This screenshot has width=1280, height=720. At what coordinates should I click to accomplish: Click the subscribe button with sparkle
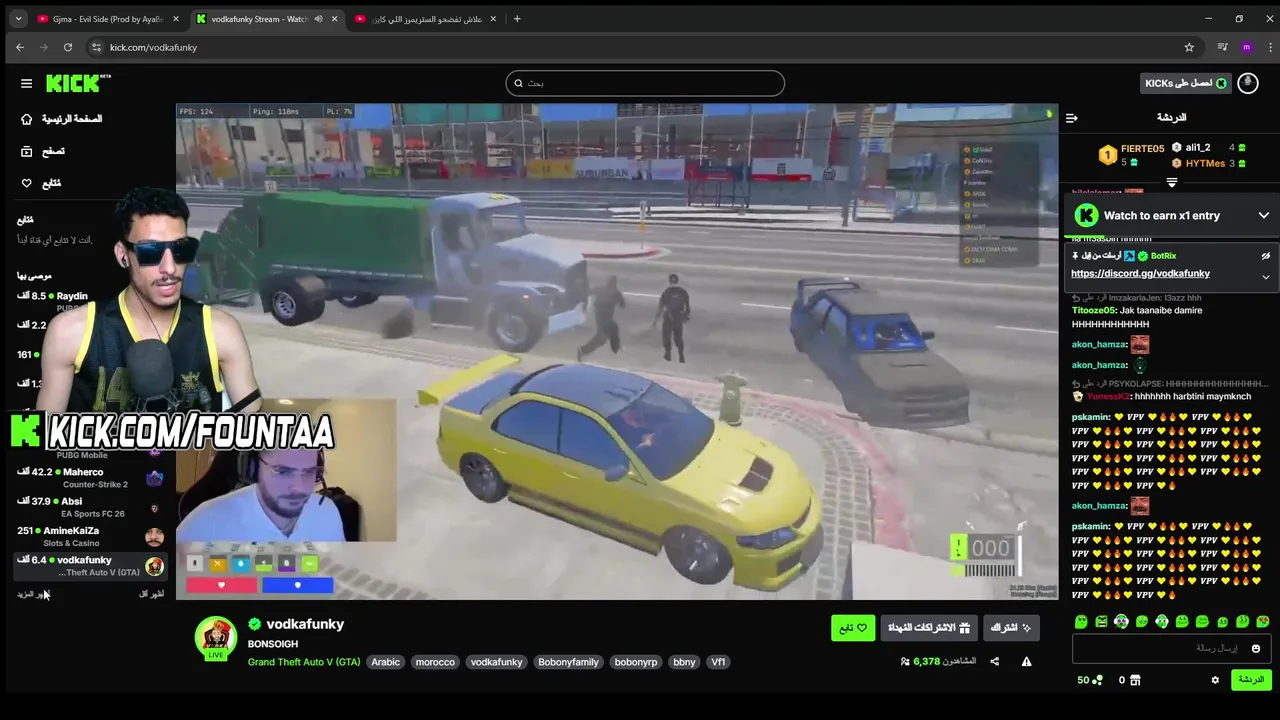click(1011, 628)
